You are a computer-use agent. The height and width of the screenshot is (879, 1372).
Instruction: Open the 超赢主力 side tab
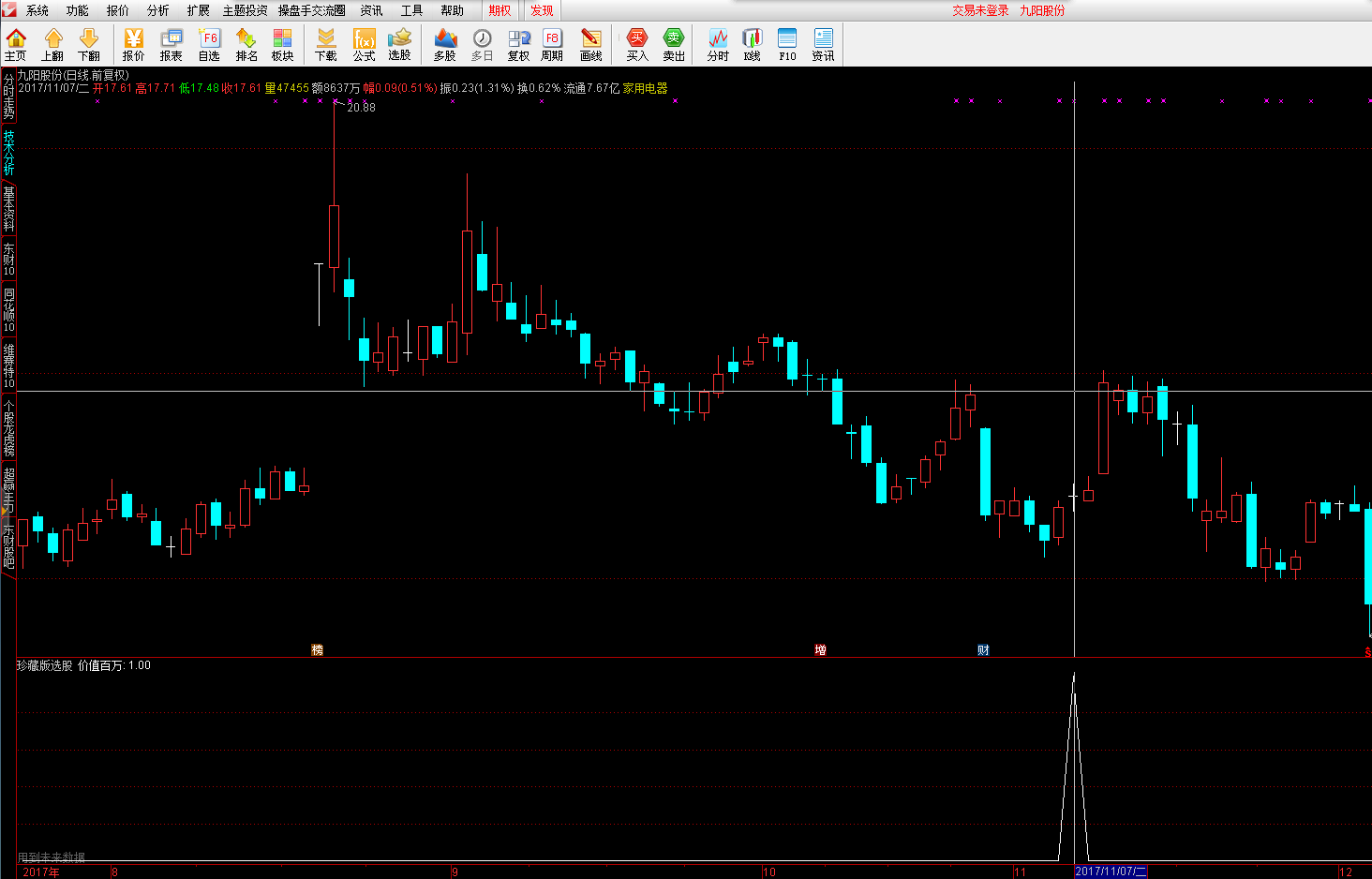8,489
